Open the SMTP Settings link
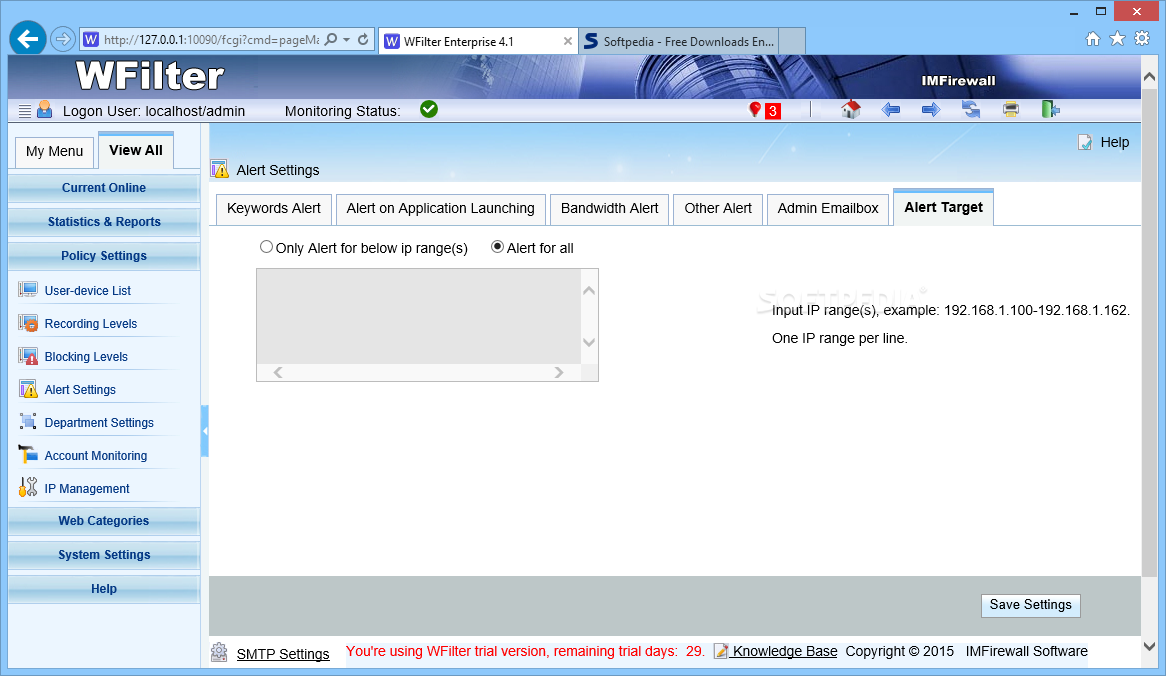The width and height of the screenshot is (1166, 676). click(283, 654)
